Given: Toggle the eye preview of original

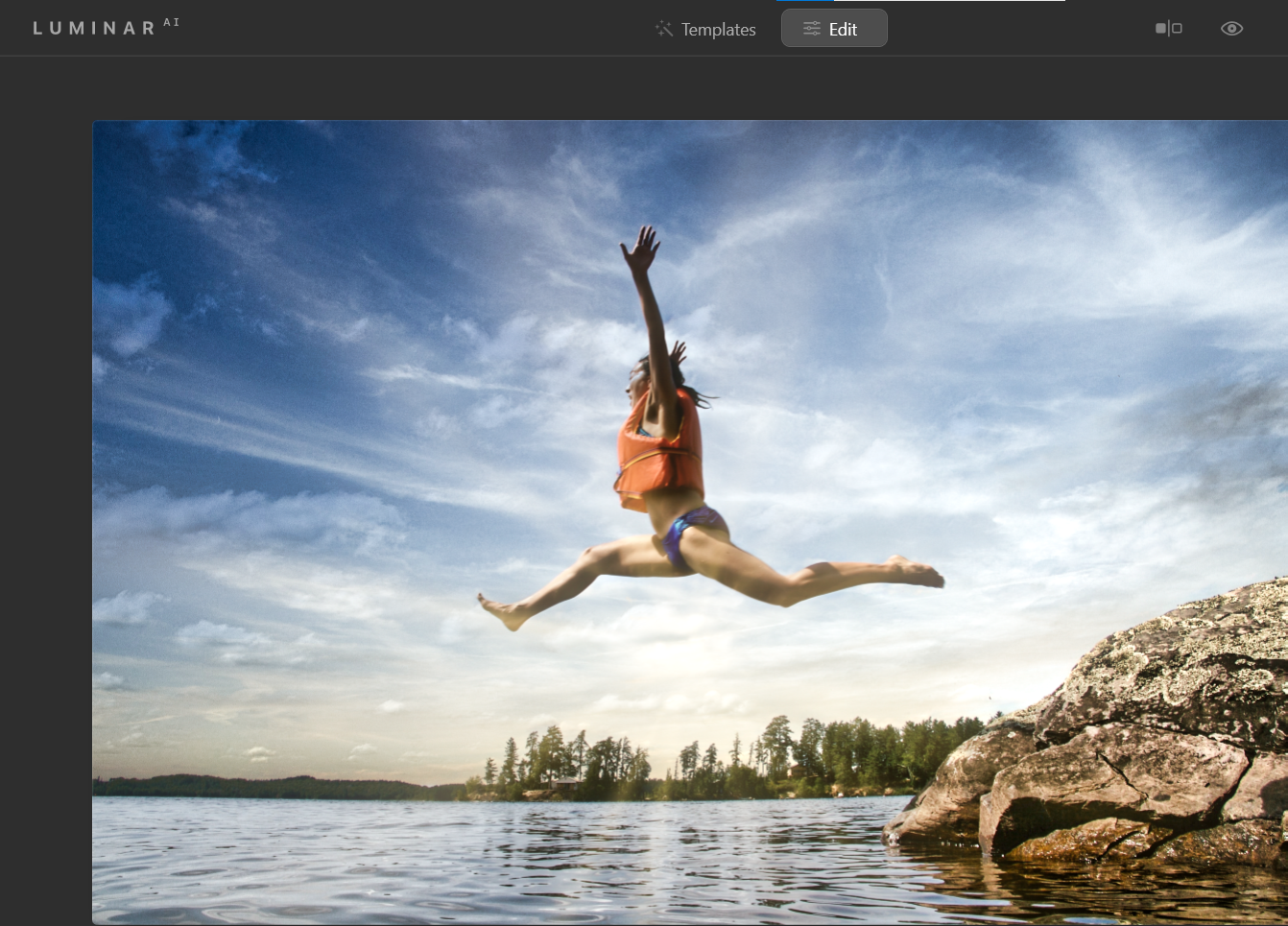Looking at the screenshot, I should coord(1231,29).
